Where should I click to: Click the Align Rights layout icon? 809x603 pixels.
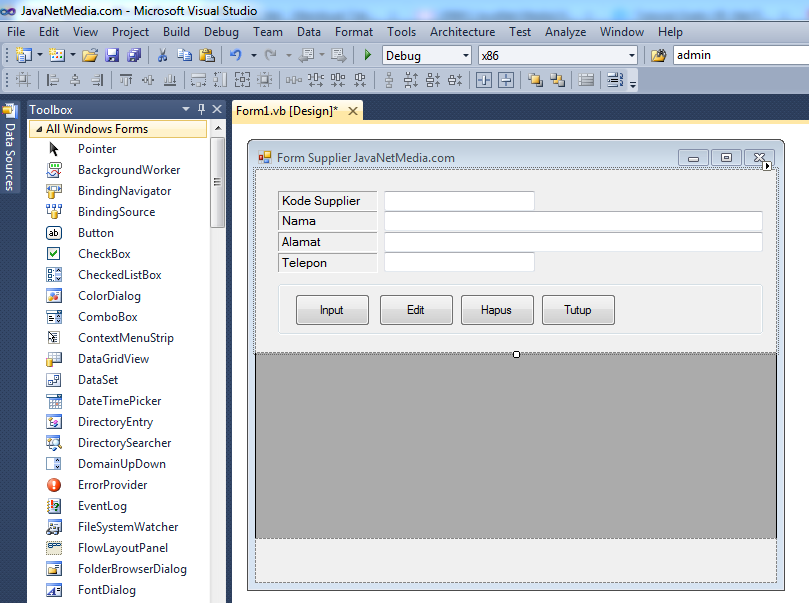pyautogui.click(x=97, y=80)
